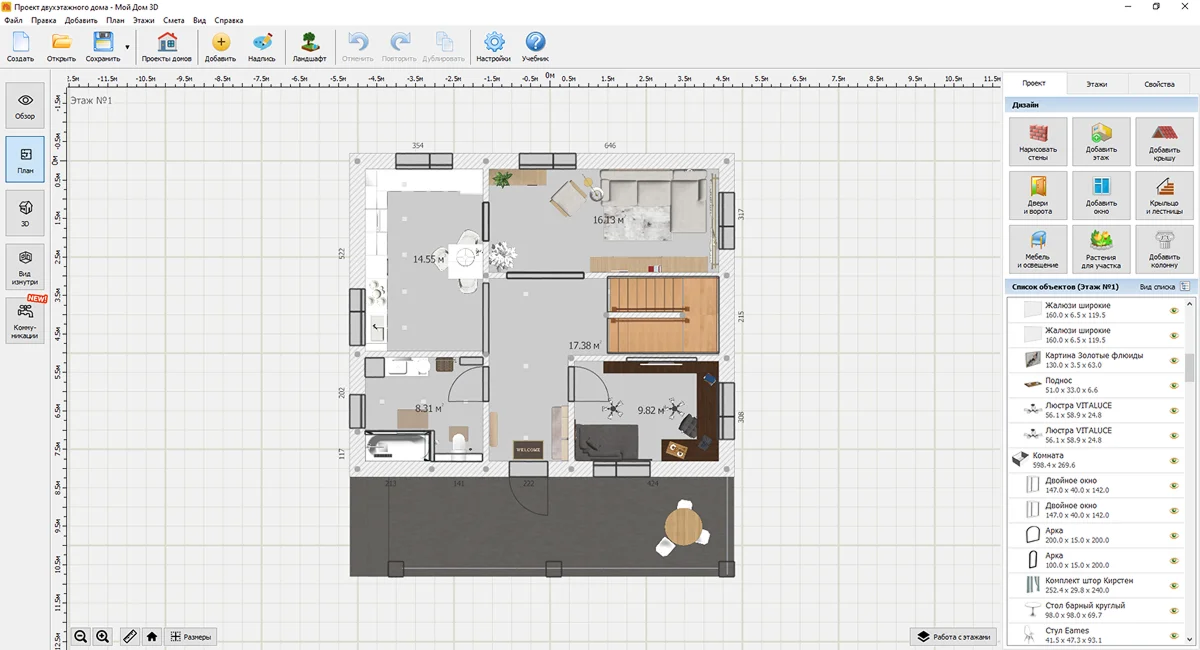Open the Учебник help tutorial

click(535, 47)
